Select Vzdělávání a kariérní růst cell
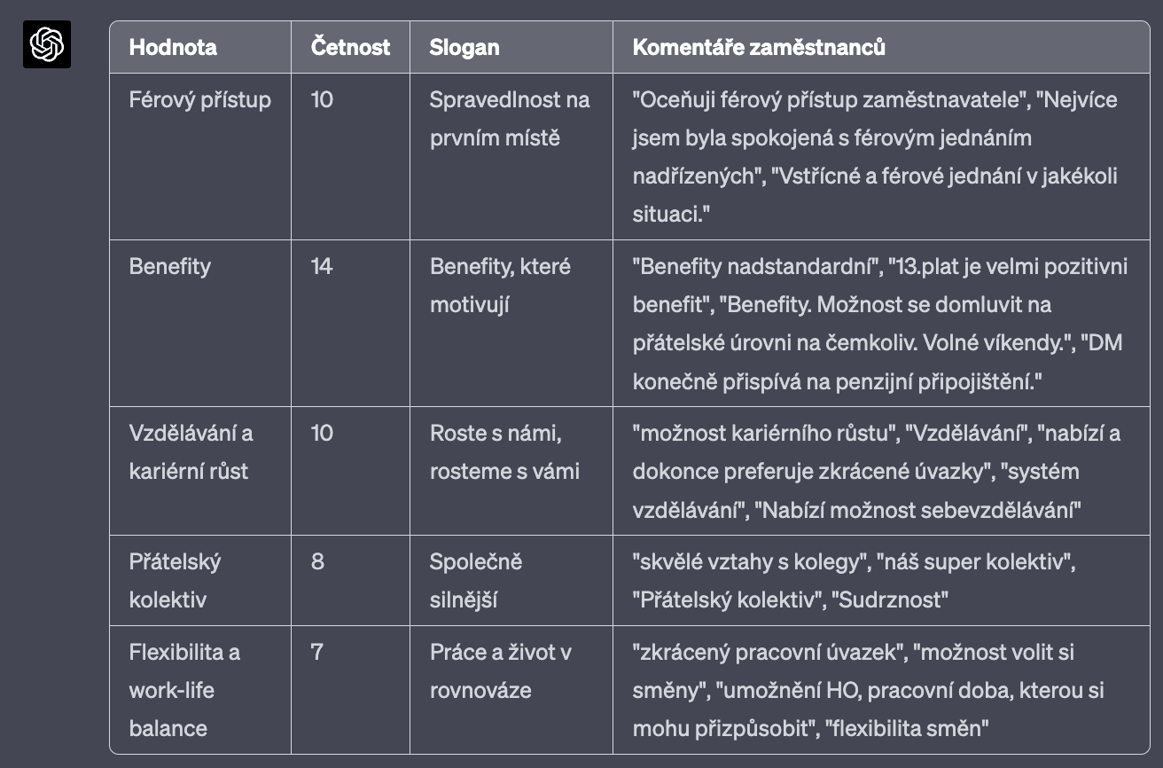The width and height of the screenshot is (1163, 768). click(191, 452)
